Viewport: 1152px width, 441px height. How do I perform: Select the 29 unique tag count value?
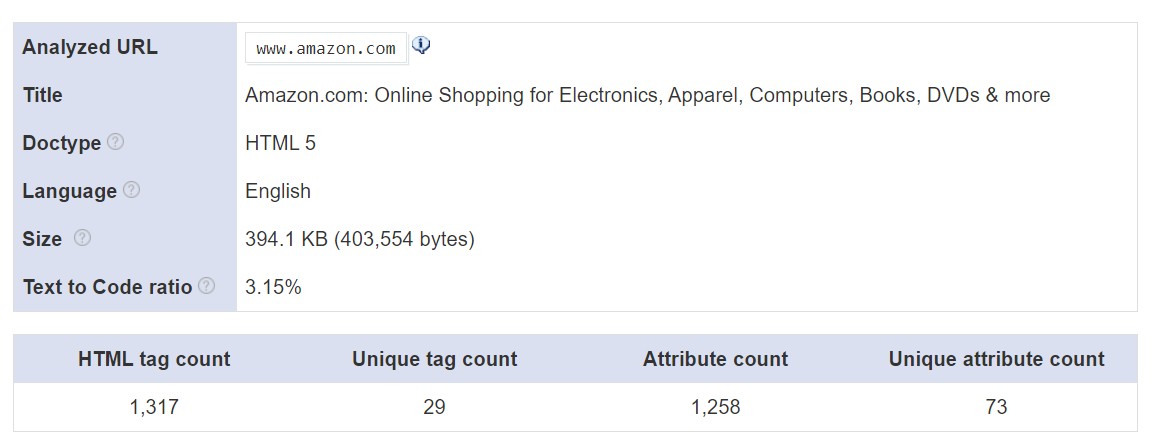click(x=435, y=407)
